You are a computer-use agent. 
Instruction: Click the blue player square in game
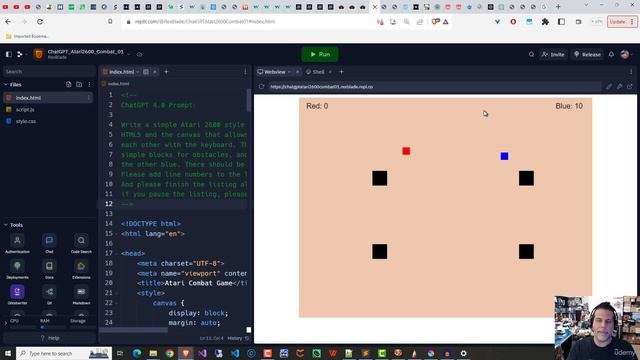tap(504, 156)
